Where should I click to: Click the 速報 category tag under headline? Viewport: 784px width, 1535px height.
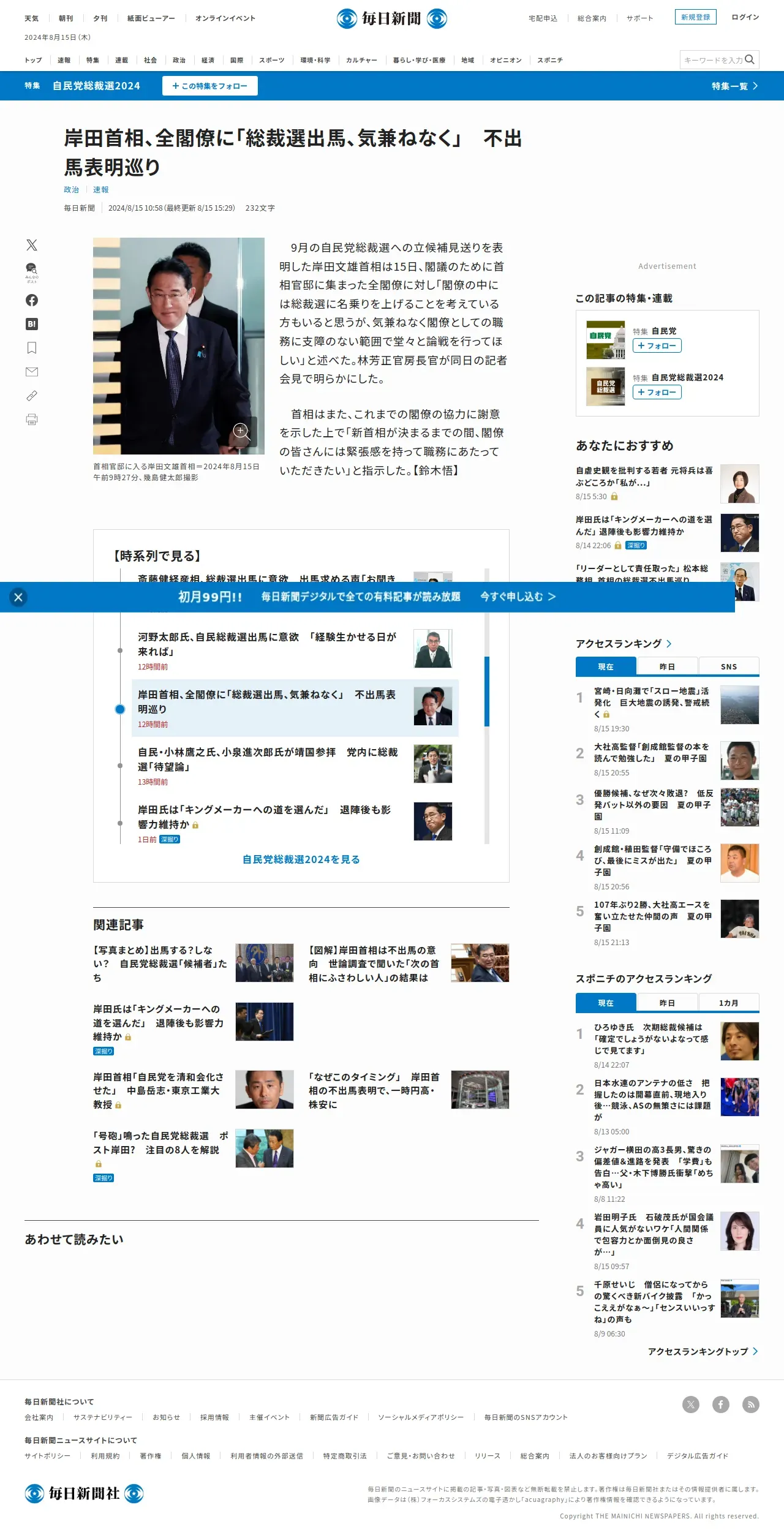click(x=101, y=190)
